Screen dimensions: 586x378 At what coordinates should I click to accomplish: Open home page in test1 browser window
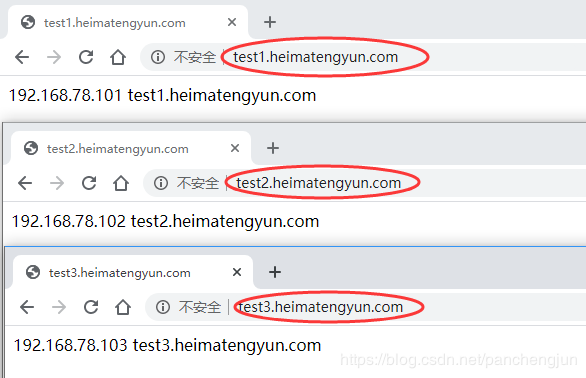tap(118, 57)
